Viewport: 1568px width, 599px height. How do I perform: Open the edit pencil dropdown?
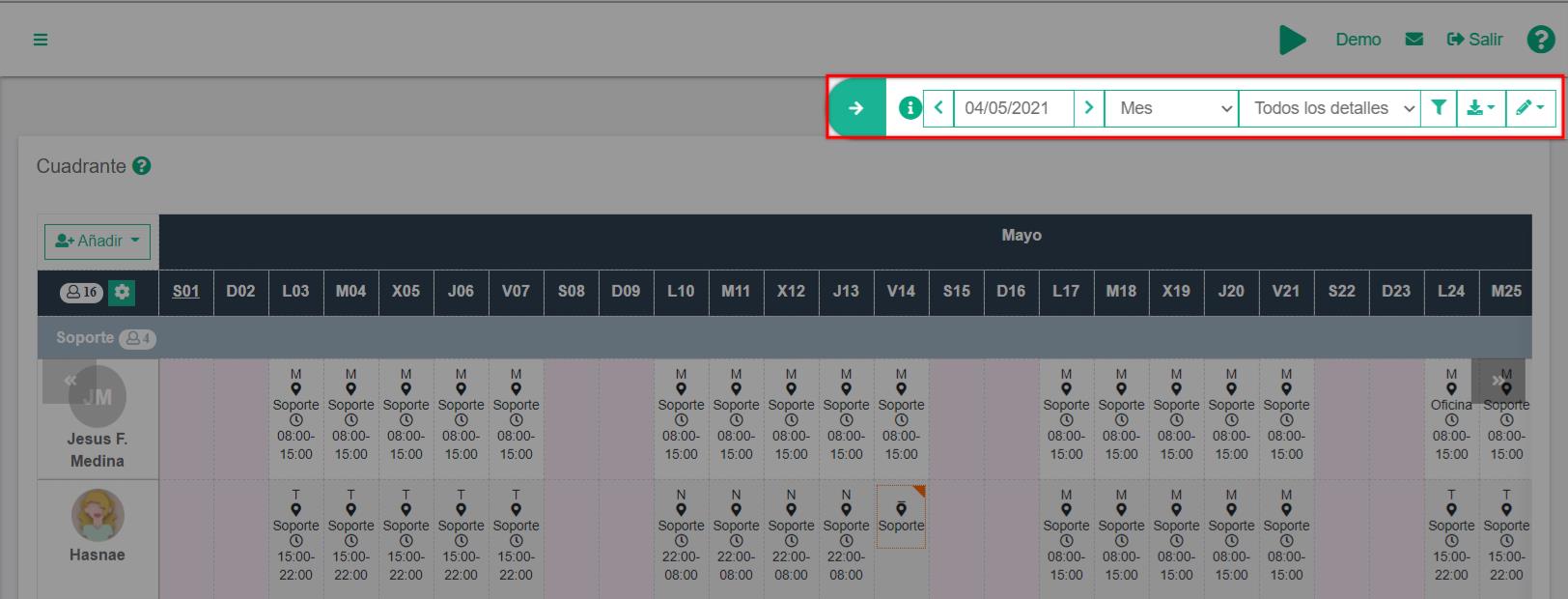click(1529, 108)
